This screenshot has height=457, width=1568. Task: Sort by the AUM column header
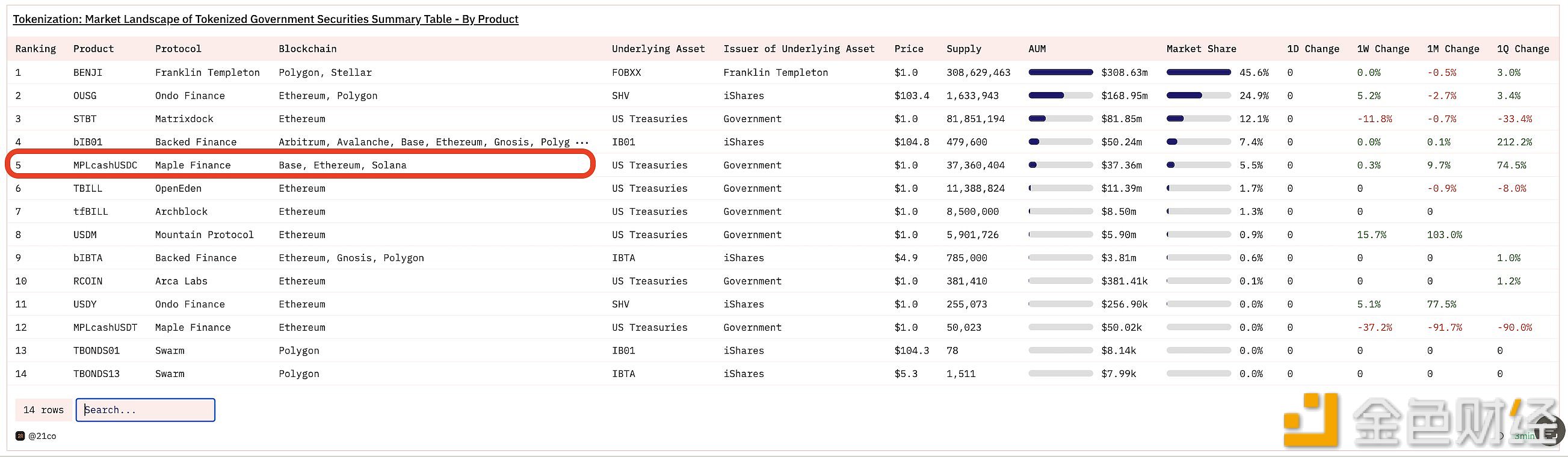[1037, 49]
